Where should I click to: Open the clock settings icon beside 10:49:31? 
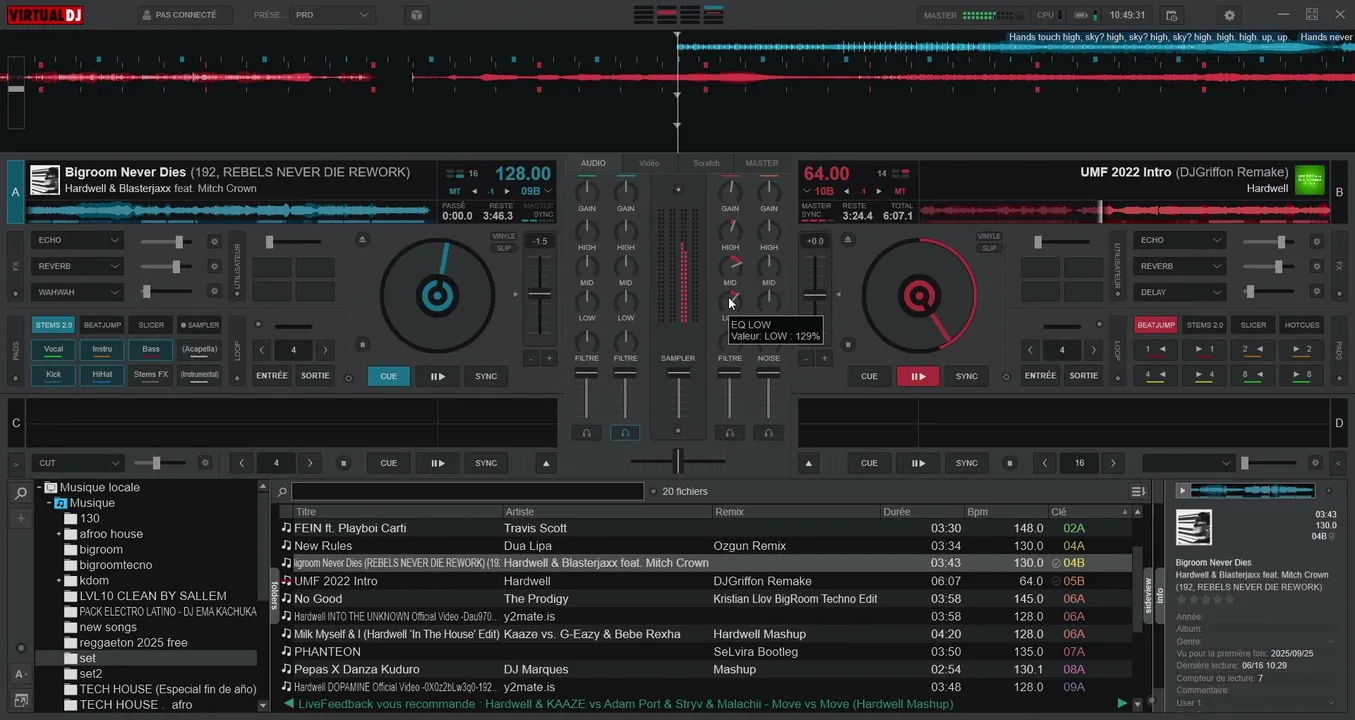click(x=1172, y=15)
